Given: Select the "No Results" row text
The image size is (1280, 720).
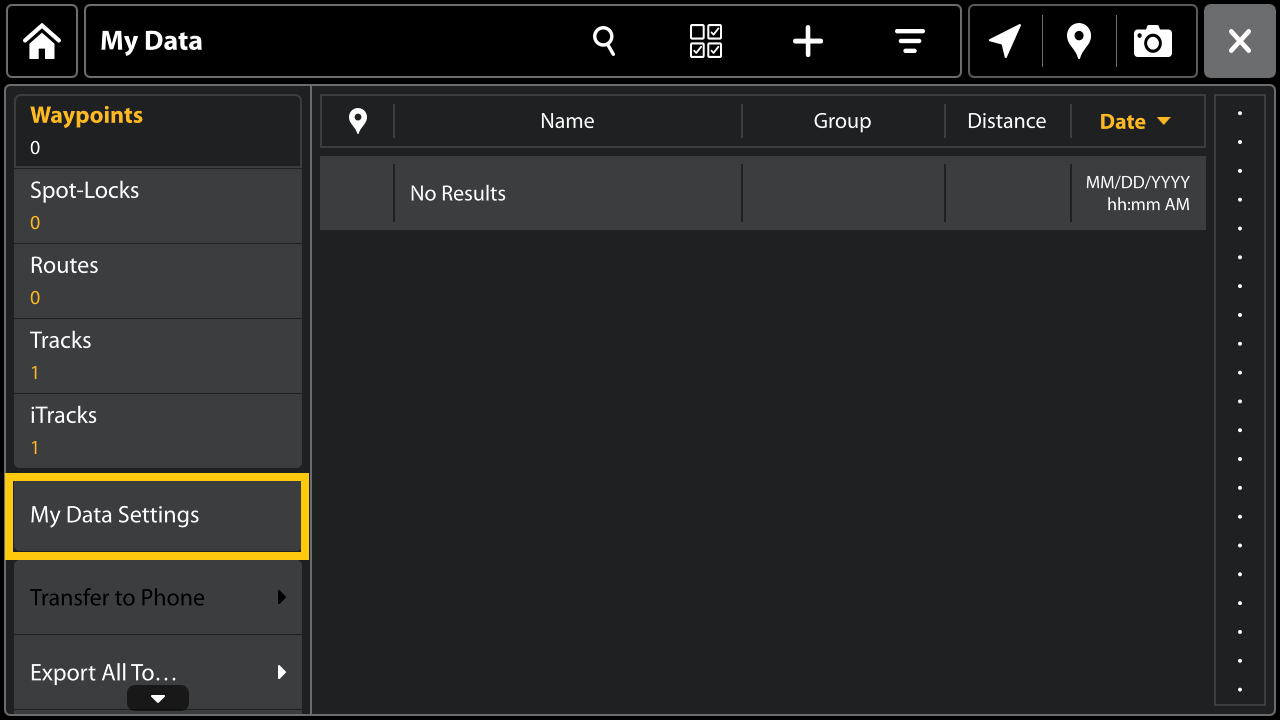Looking at the screenshot, I should 458,194.
